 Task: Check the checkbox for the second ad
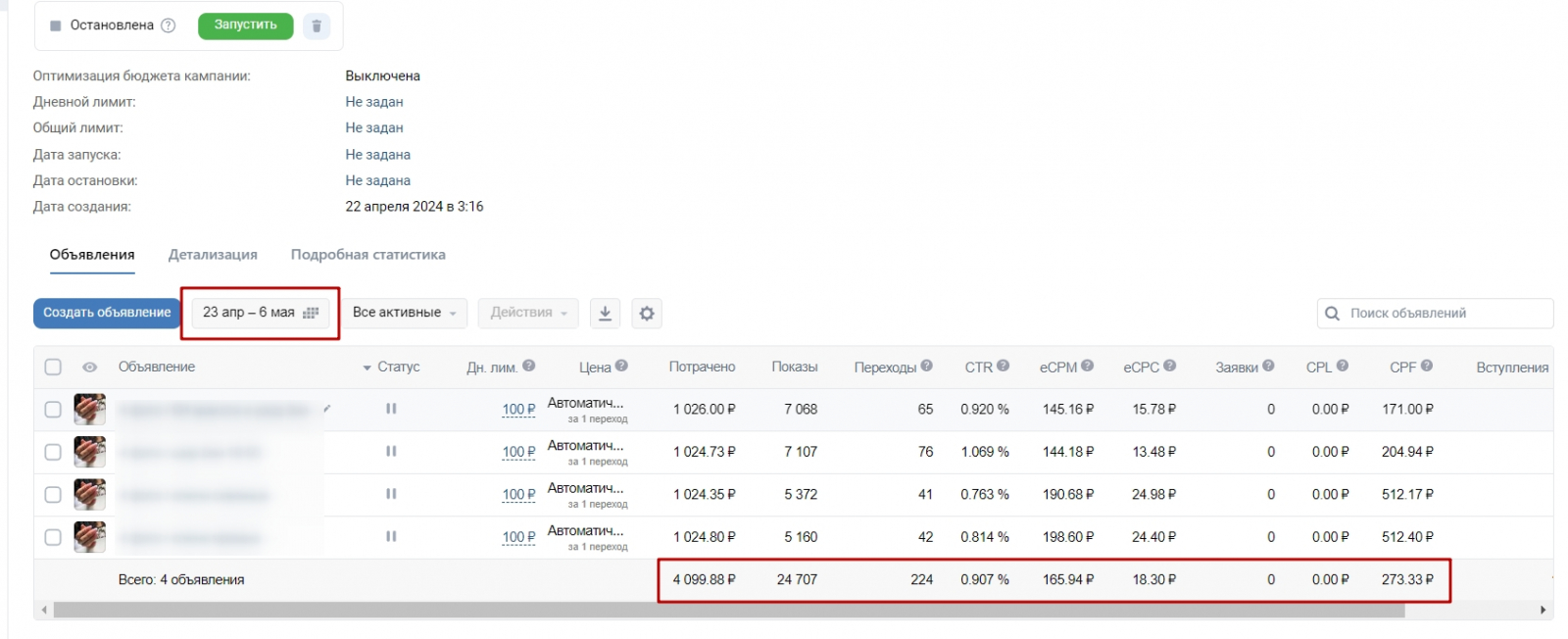pyautogui.click(x=53, y=452)
